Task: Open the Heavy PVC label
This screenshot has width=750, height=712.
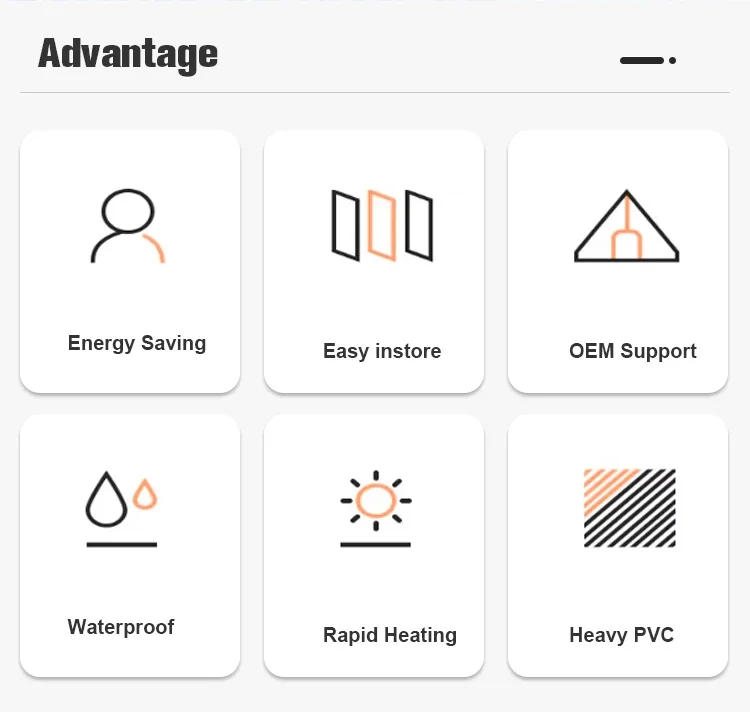Action: coord(621,635)
